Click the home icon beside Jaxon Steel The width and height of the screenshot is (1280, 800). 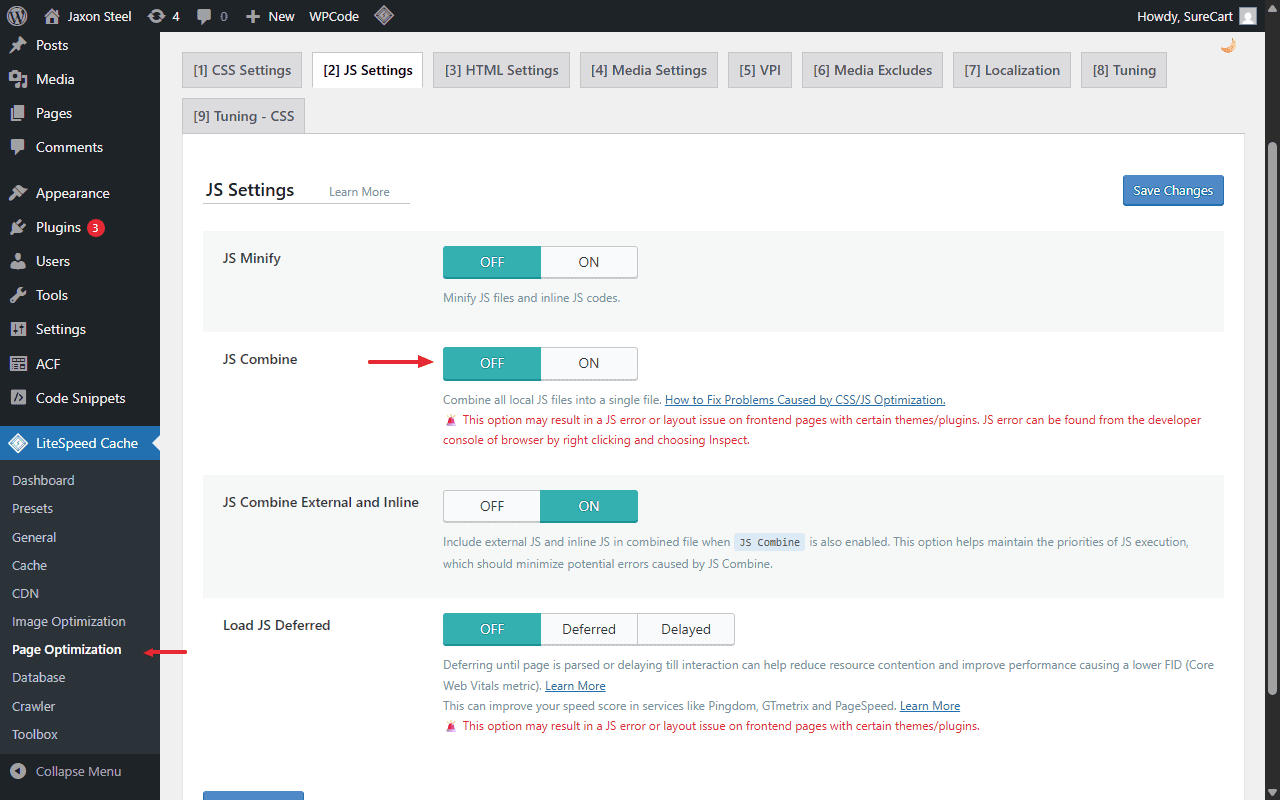52,16
